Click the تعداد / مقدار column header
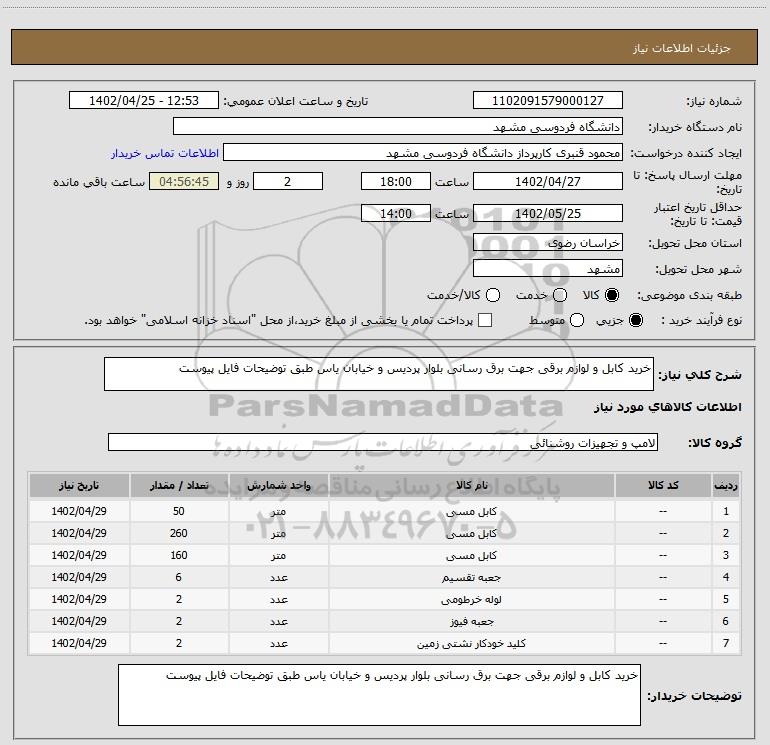 179,485
